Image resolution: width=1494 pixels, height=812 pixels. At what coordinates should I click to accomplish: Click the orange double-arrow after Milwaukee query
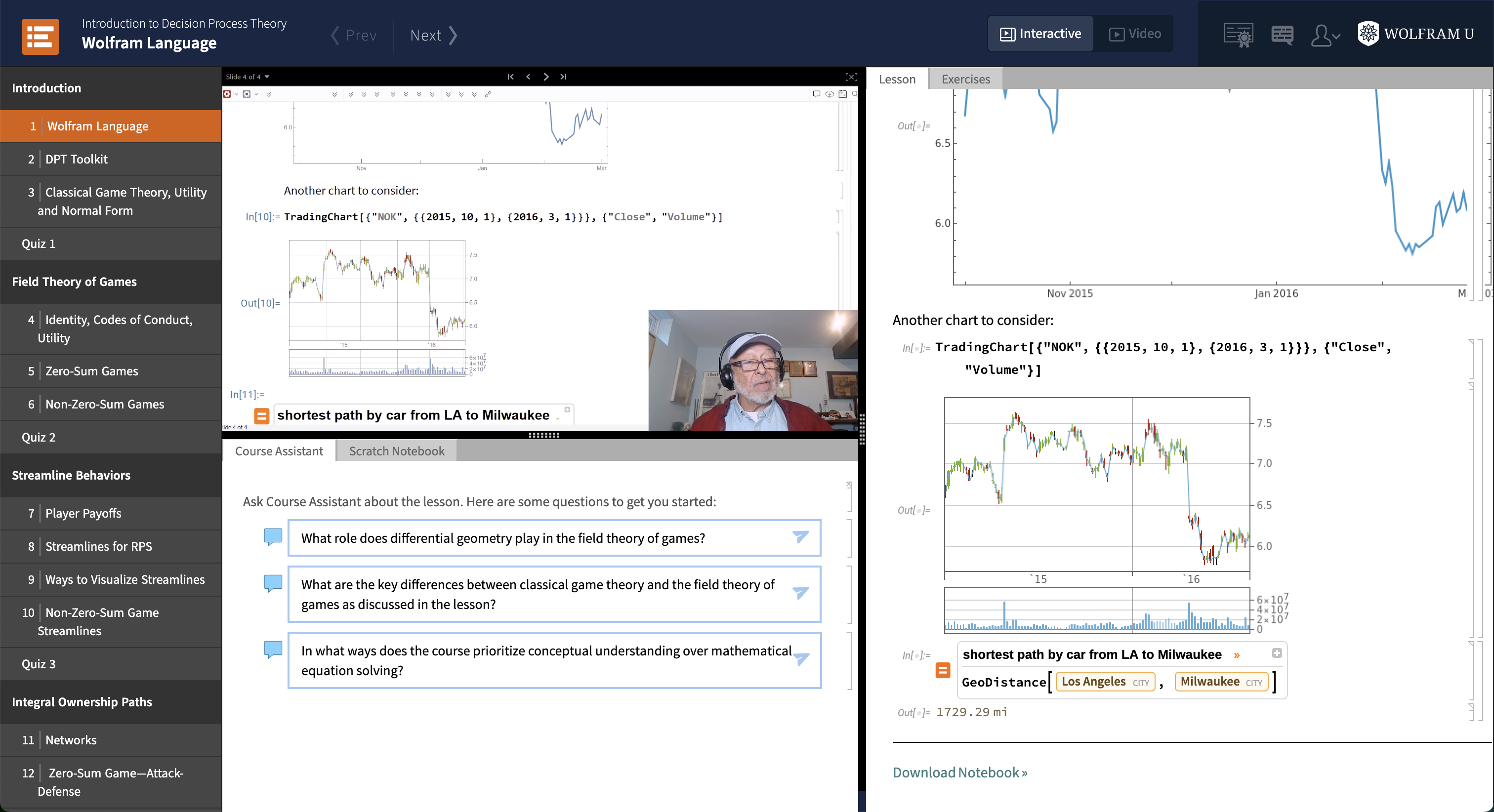click(1237, 655)
